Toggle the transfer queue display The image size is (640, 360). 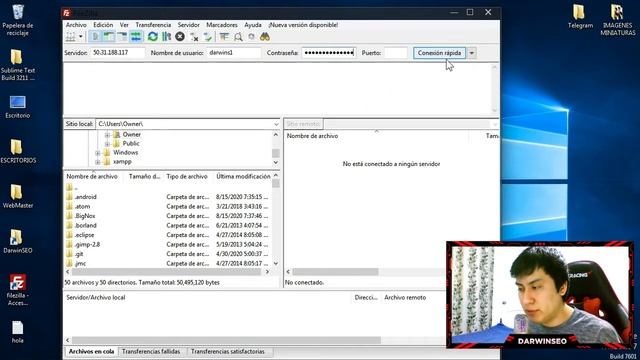click(136, 37)
